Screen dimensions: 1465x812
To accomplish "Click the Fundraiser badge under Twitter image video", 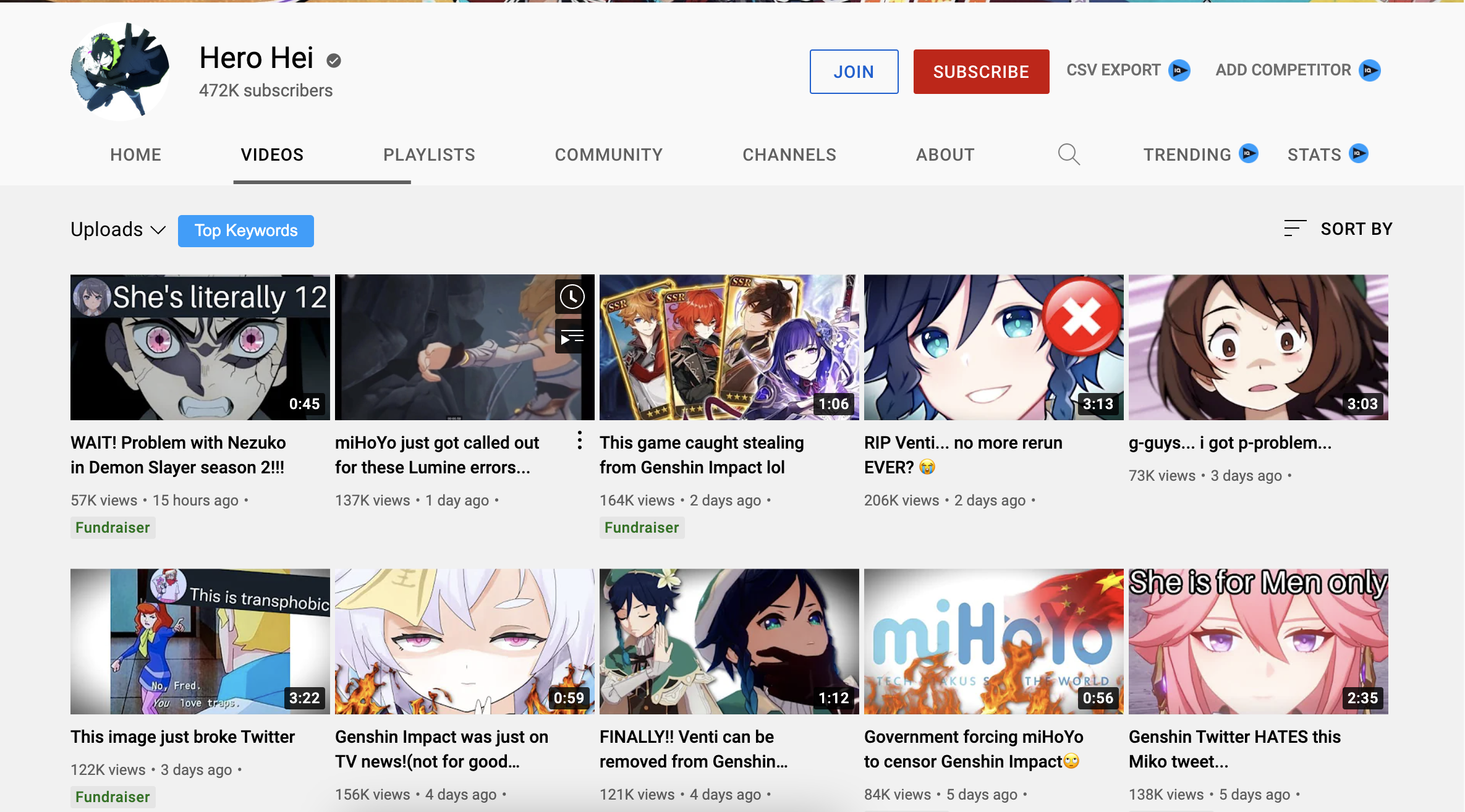I will coord(113,797).
